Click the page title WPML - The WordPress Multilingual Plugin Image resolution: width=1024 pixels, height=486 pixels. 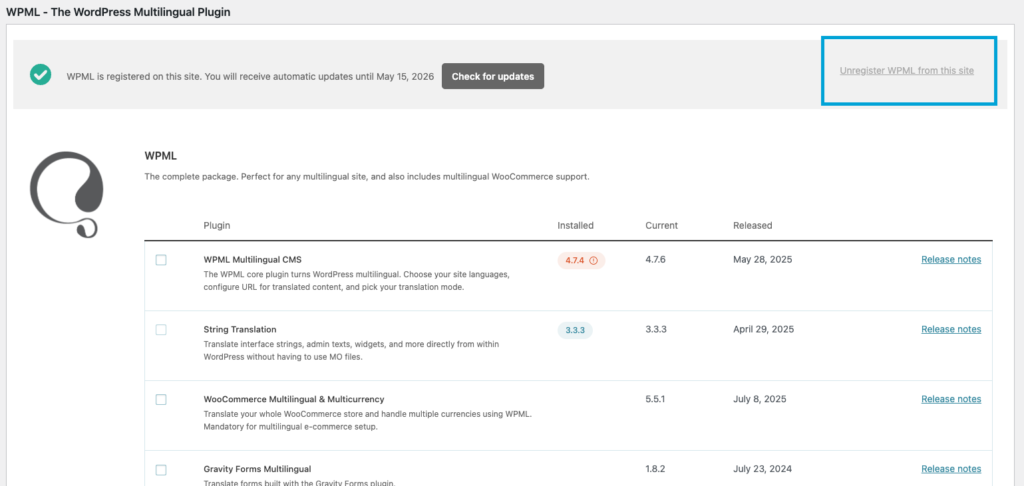pos(118,12)
